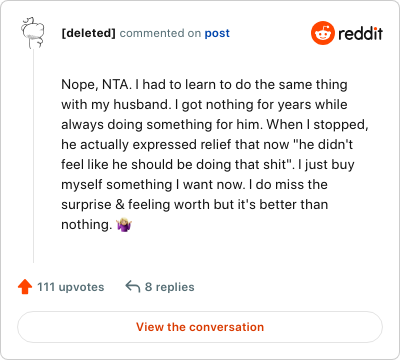Click the "commented on" text
This screenshot has height=360, width=400.
point(160,33)
